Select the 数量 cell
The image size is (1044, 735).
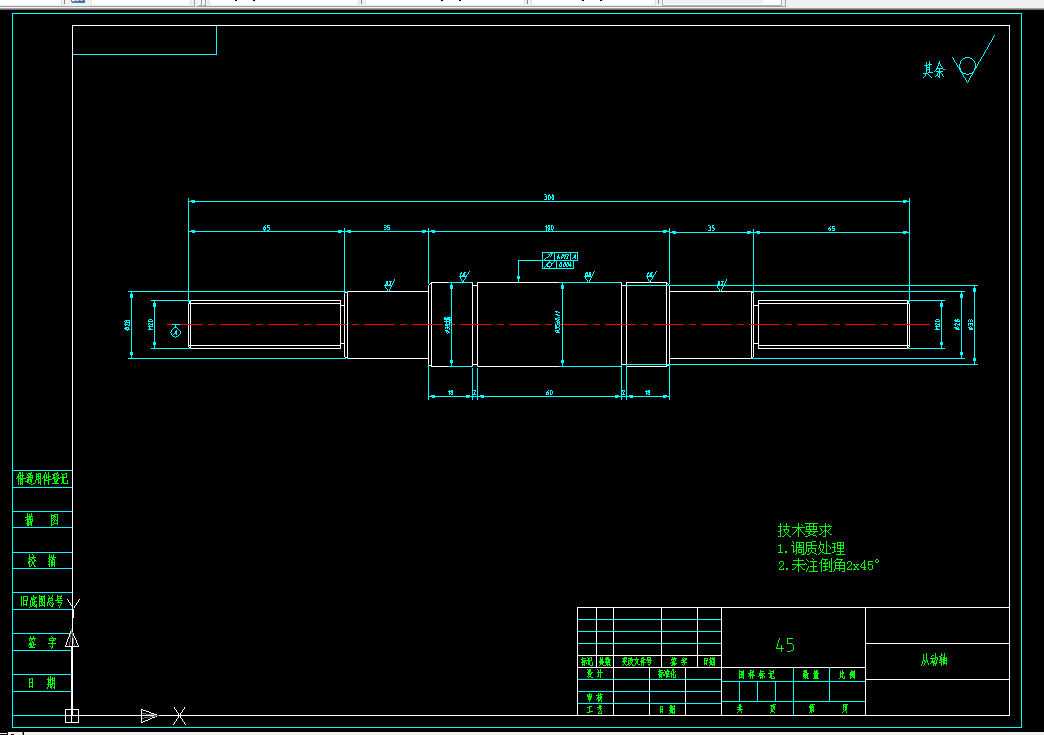[x=811, y=674]
